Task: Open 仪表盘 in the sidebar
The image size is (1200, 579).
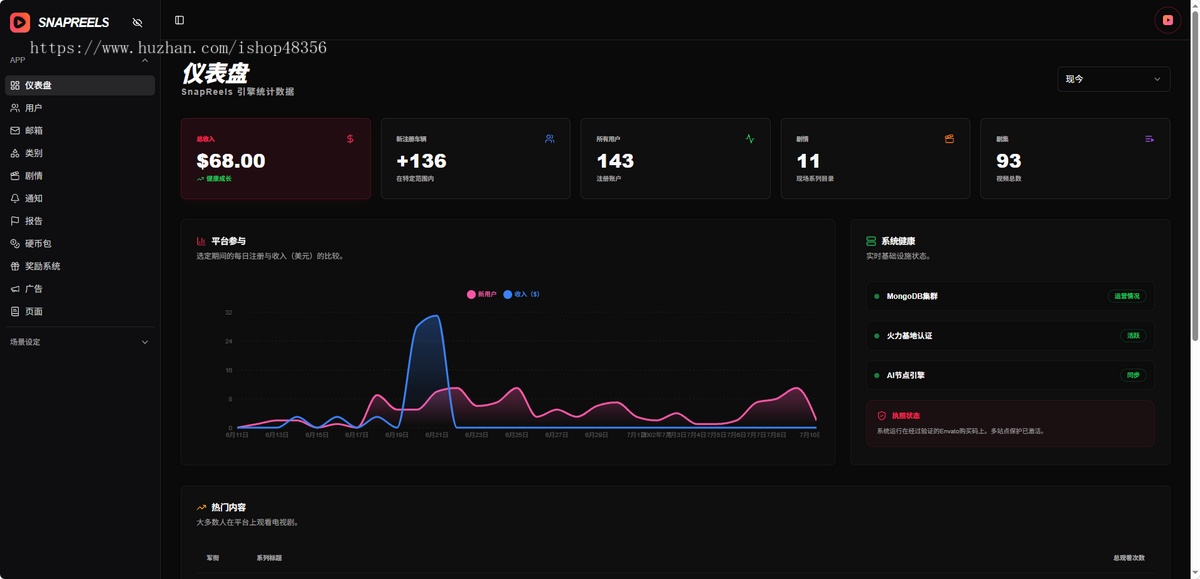Action: tap(80, 86)
